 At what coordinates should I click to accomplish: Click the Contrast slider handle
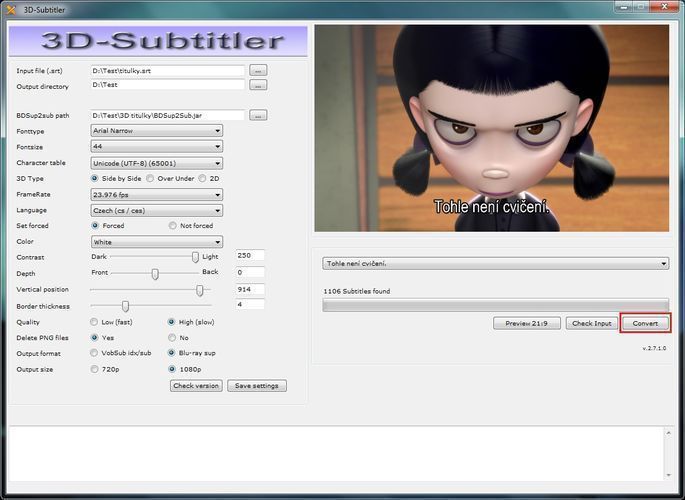click(195, 257)
